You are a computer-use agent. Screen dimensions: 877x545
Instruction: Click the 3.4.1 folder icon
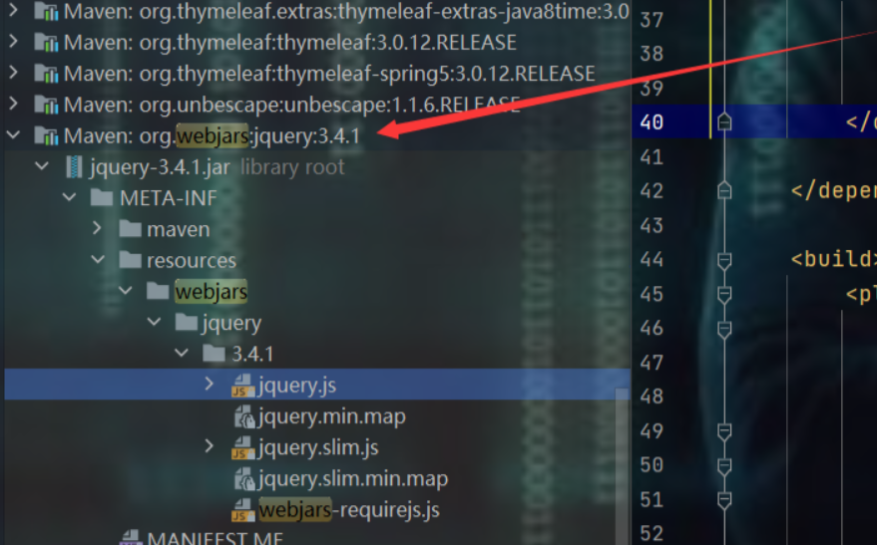(x=214, y=353)
